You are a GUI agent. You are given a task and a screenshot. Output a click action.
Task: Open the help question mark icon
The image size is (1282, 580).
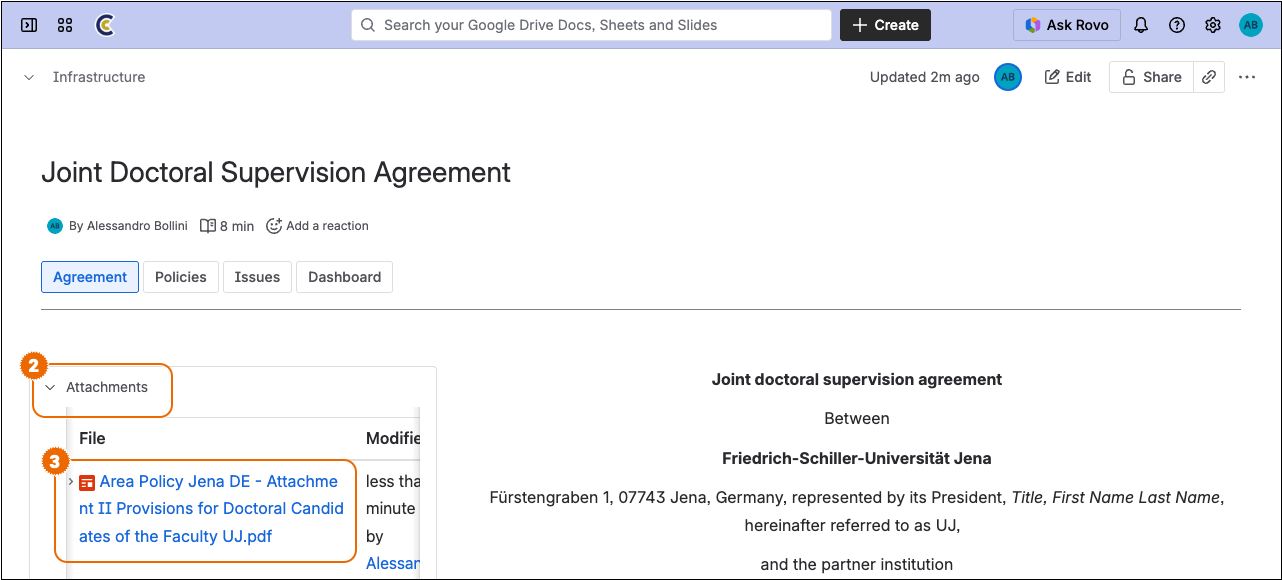[1177, 25]
